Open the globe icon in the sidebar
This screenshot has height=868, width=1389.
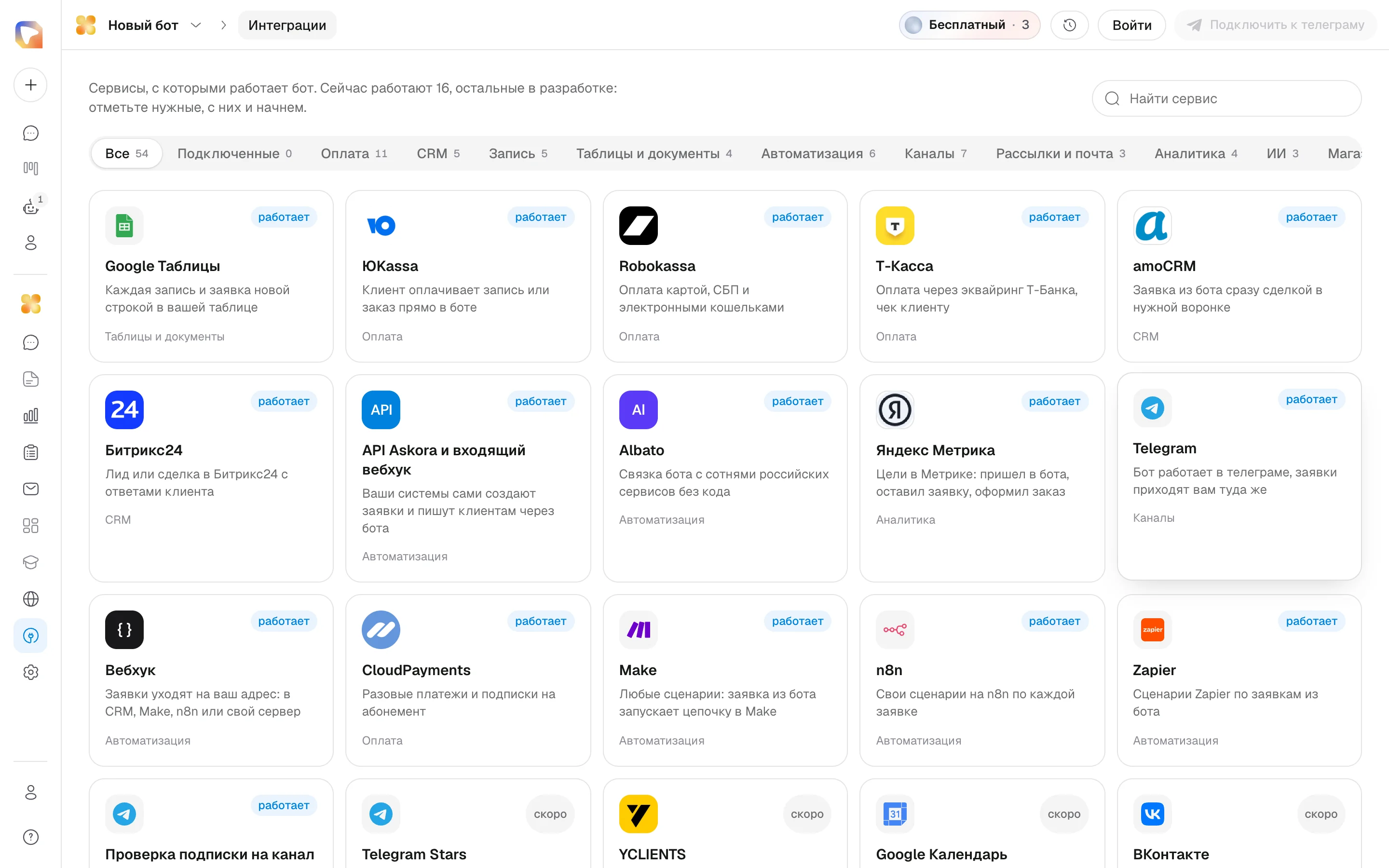30,599
